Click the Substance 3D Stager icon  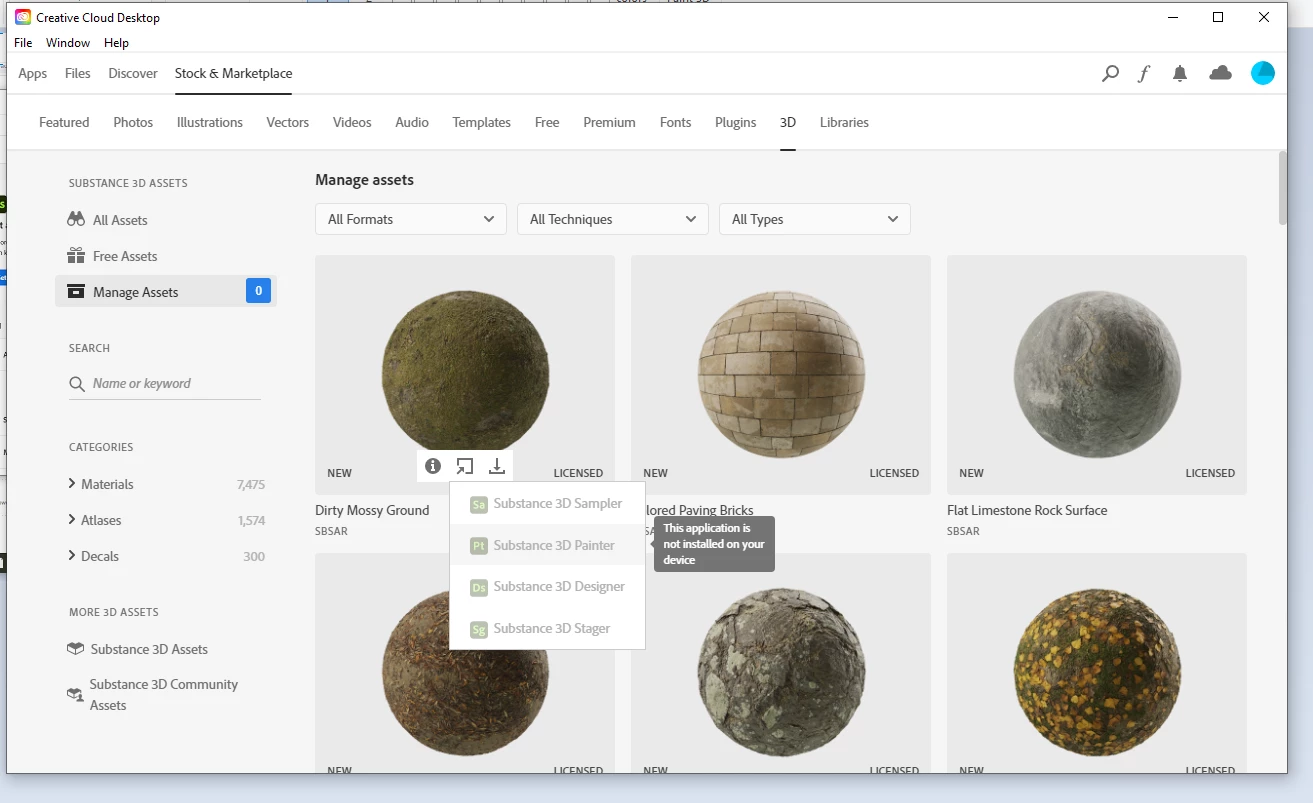479,629
